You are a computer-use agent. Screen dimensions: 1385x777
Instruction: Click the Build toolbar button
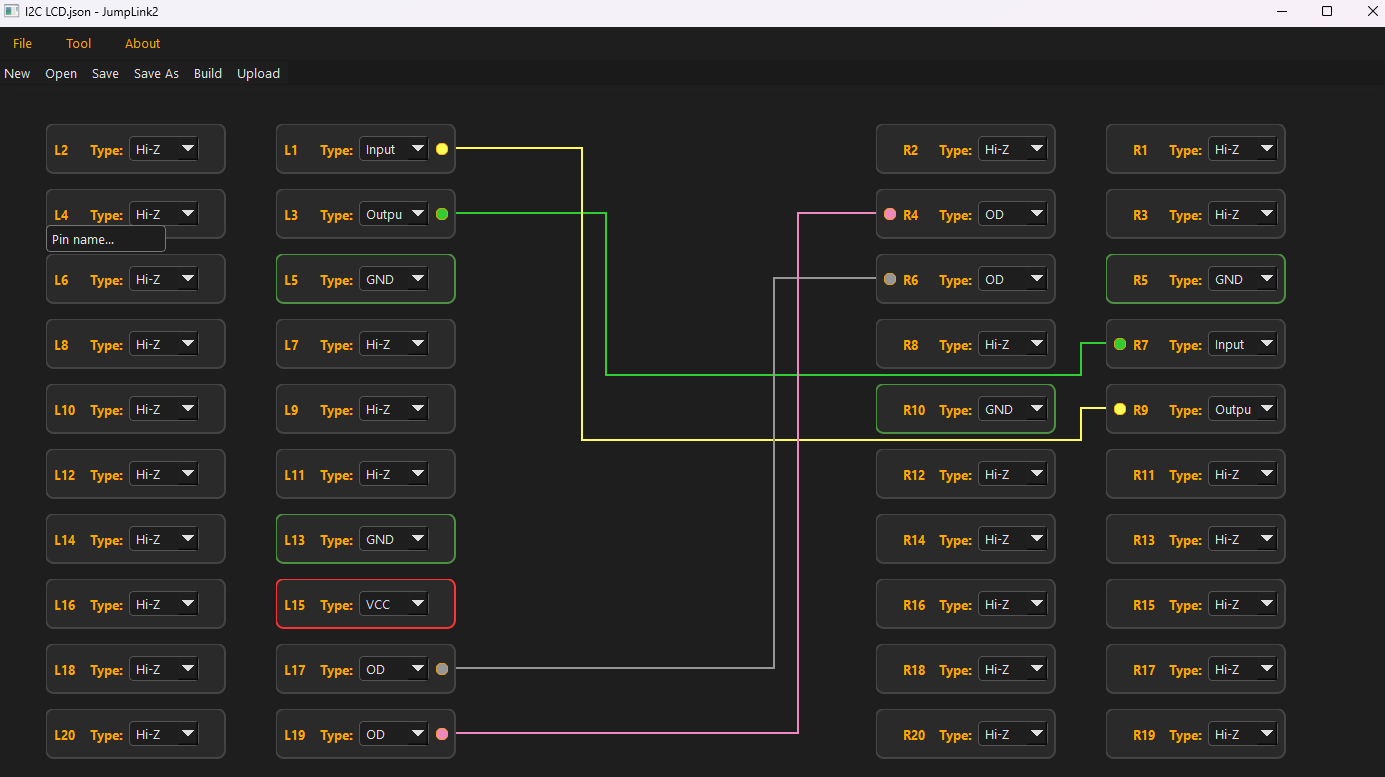[208, 73]
